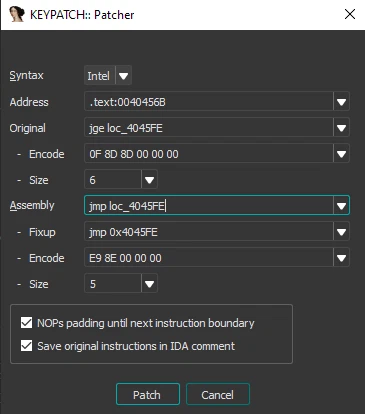
Task: Click the Syntax label
Action: [26, 76]
